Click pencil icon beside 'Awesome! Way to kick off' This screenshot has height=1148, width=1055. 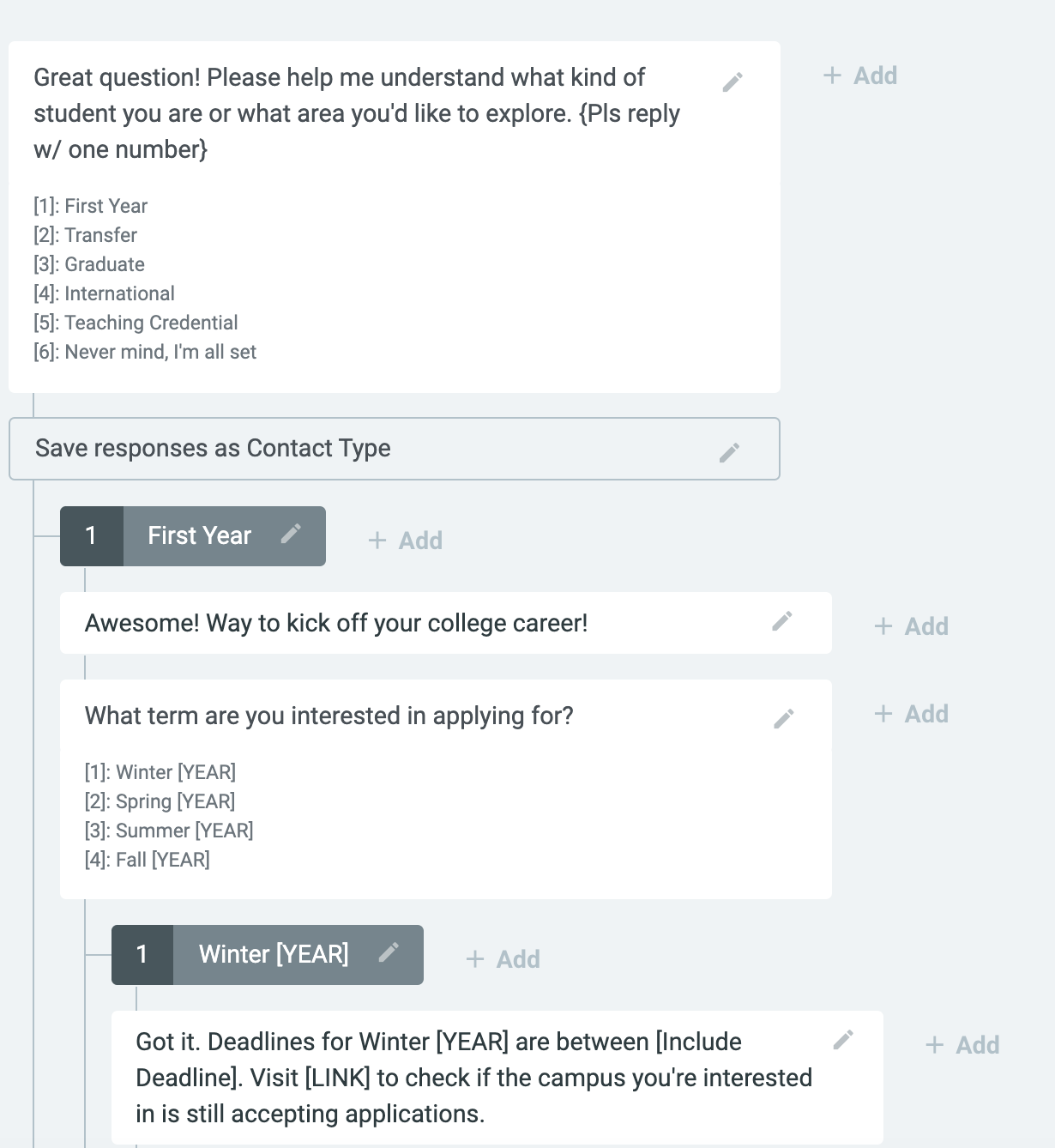781,621
